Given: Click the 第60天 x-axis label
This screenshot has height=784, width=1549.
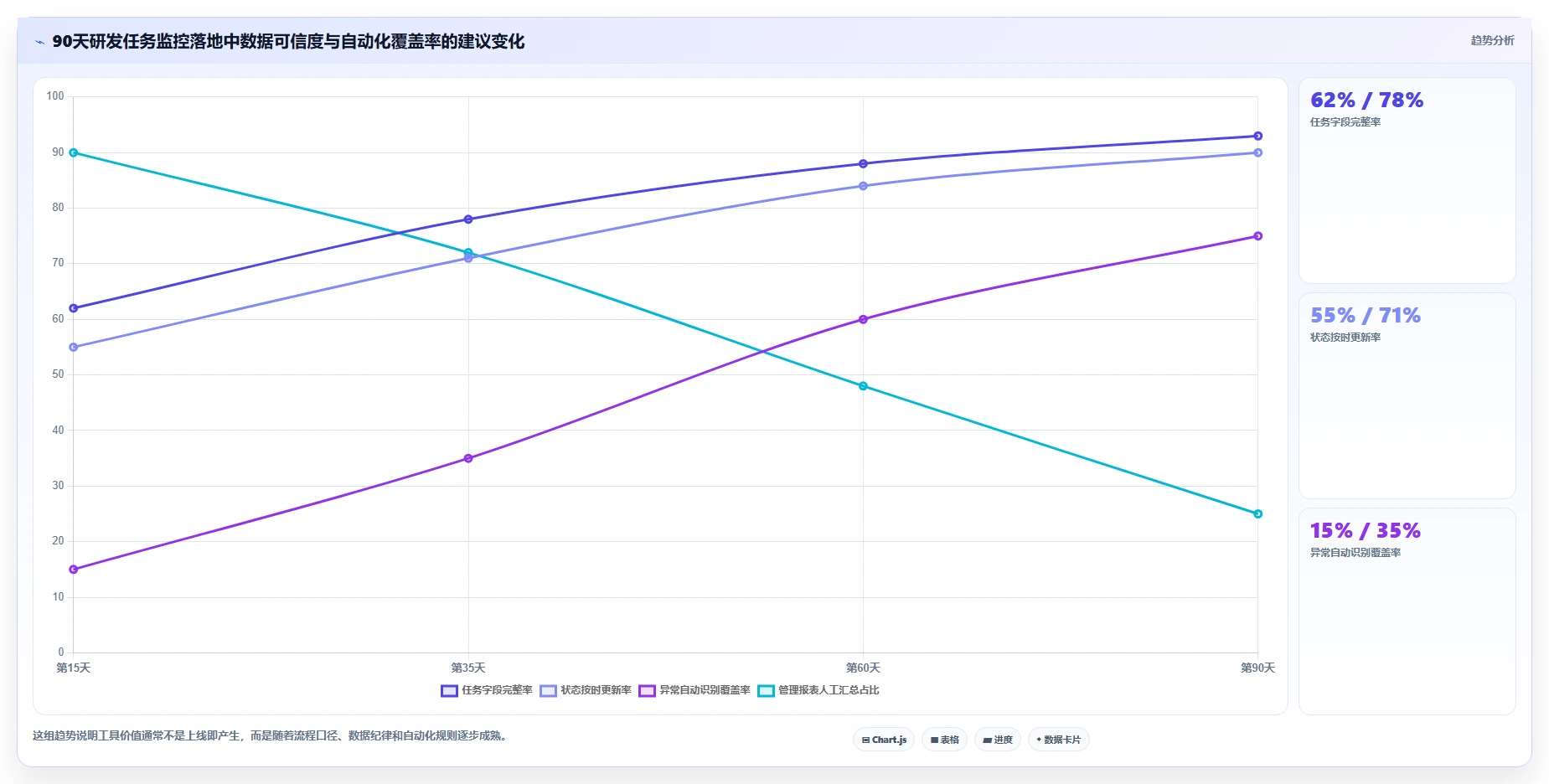Looking at the screenshot, I should [863, 668].
